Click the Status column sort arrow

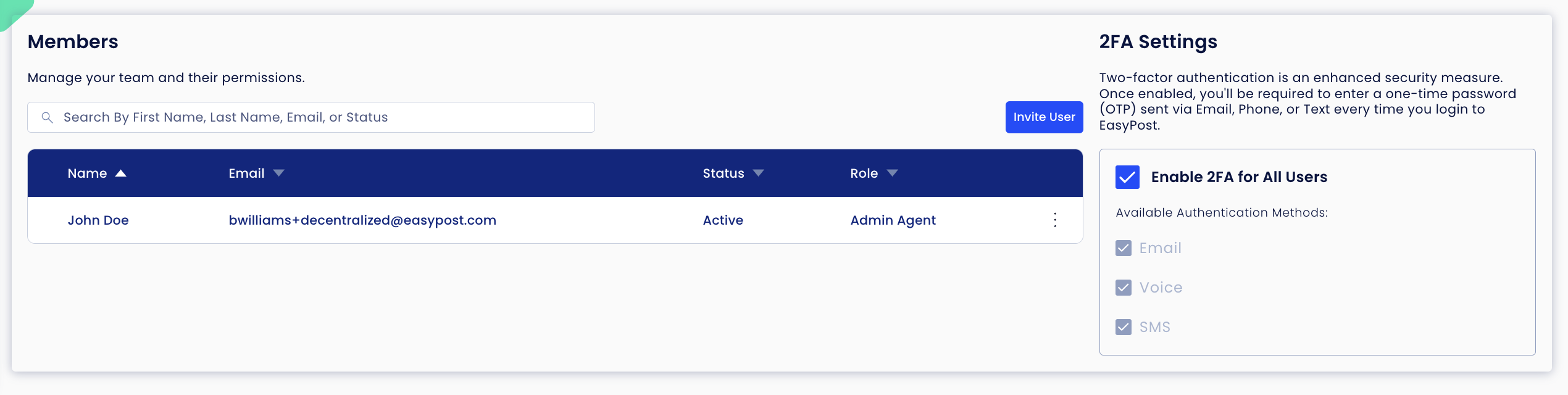tap(759, 173)
